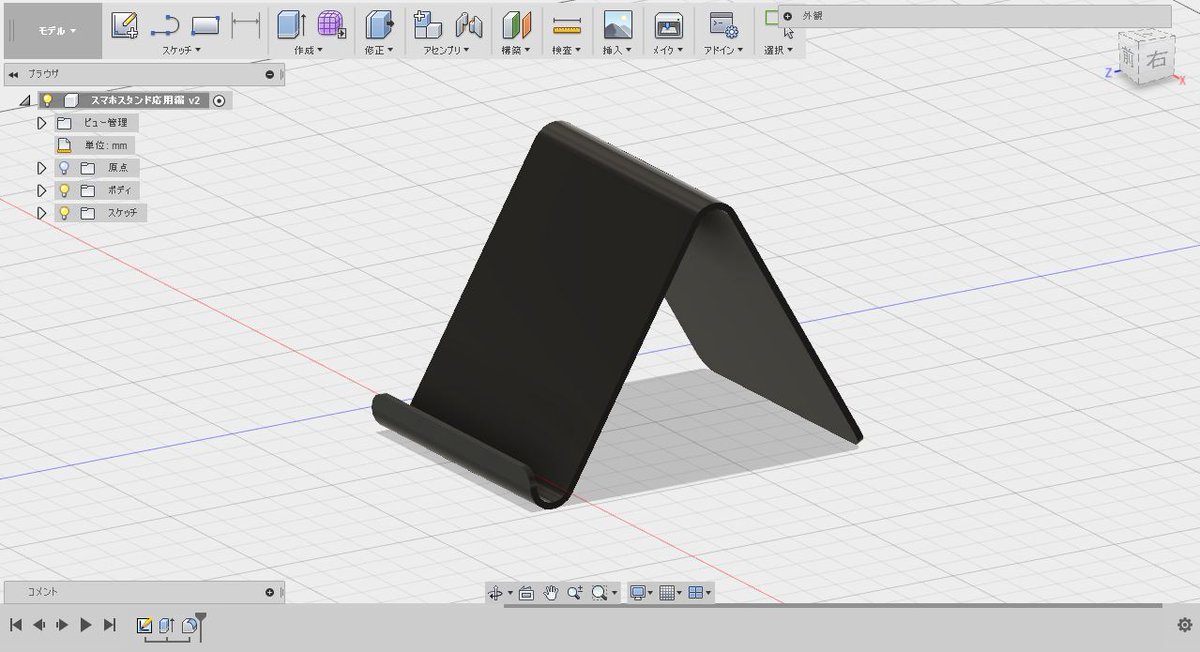Click the construction plane icon above 構築

[516, 24]
